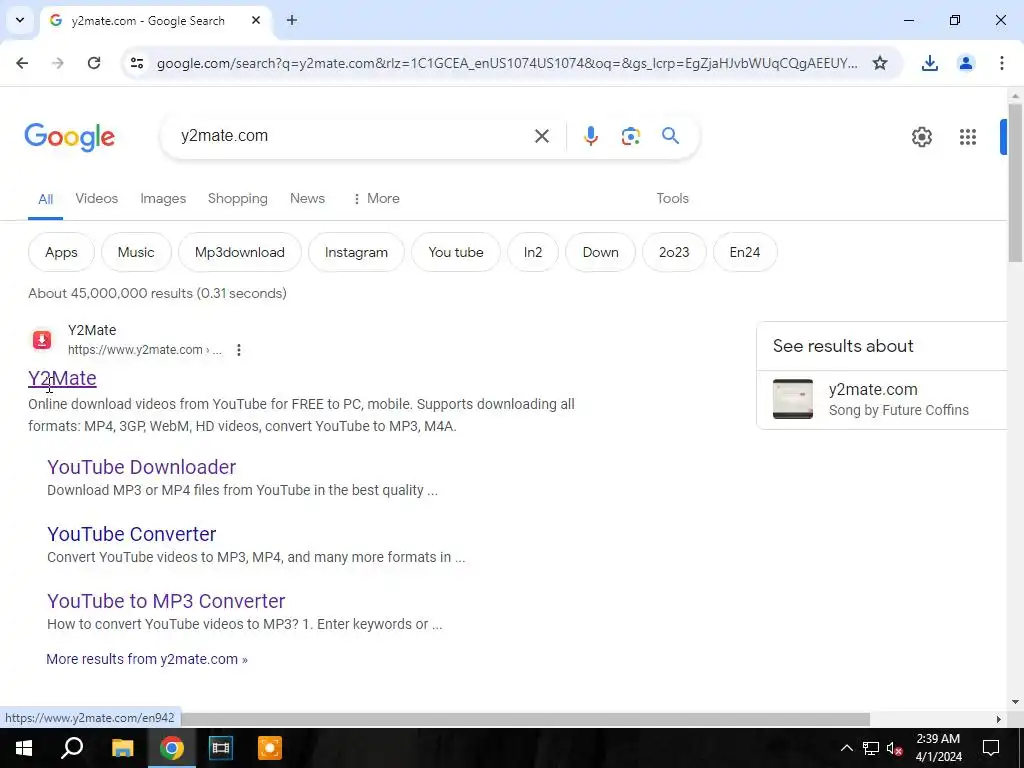This screenshot has height=768, width=1024.
Task: Open the YouTube Converter sitelink
Action: [x=131, y=534]
